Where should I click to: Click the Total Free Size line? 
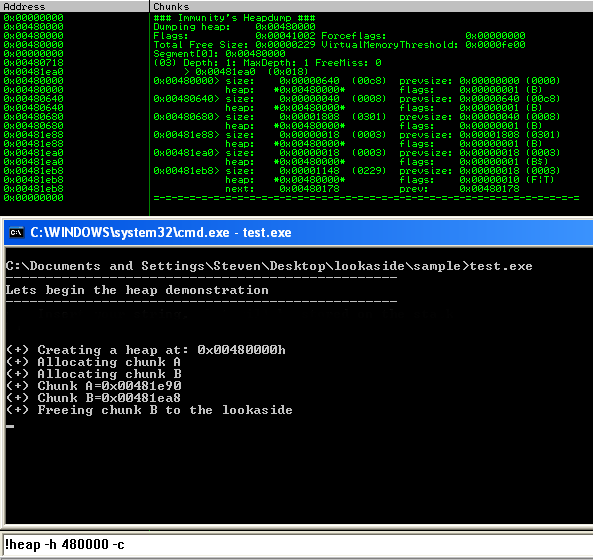pos(339,45)
